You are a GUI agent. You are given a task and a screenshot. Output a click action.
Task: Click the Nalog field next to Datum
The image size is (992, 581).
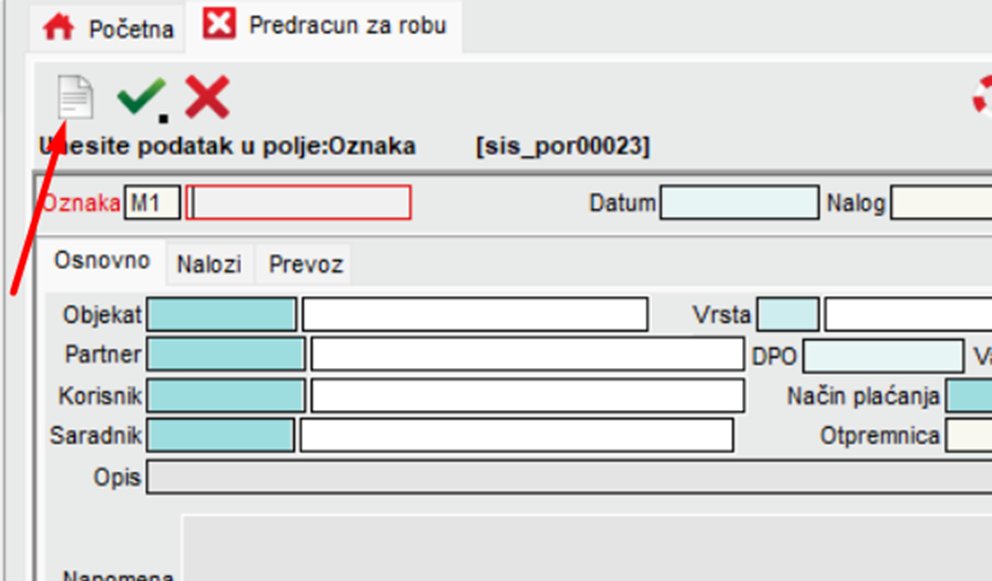(941, 203)
